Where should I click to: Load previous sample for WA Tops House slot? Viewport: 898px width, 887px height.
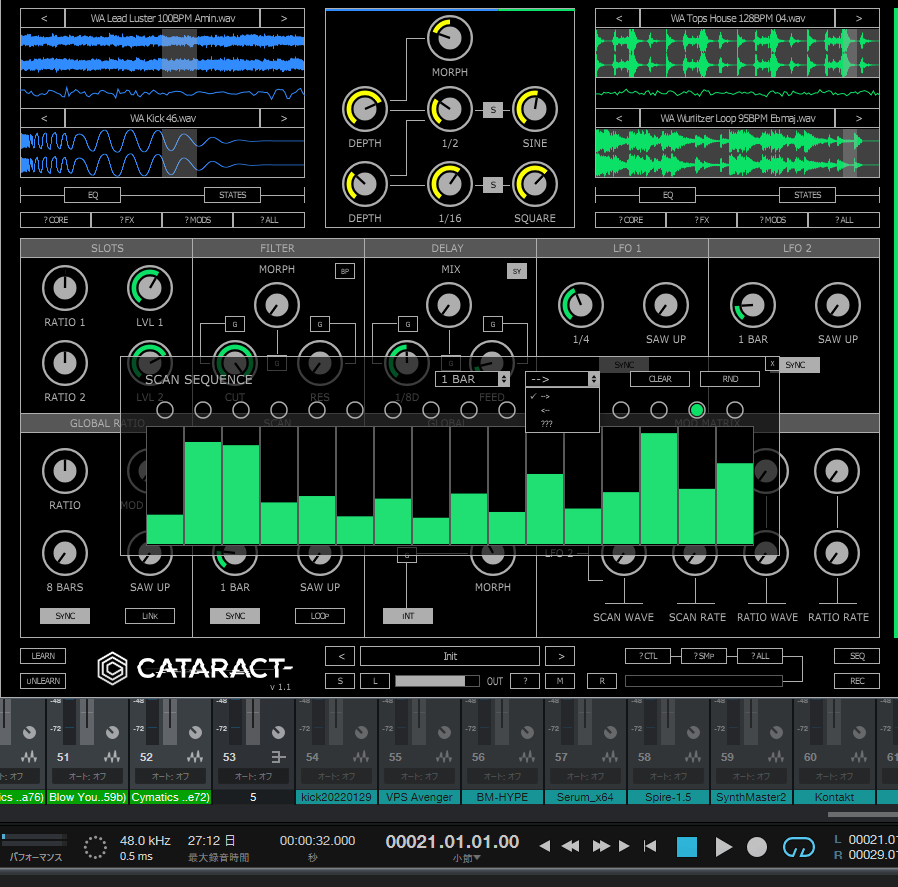[619, 18]
